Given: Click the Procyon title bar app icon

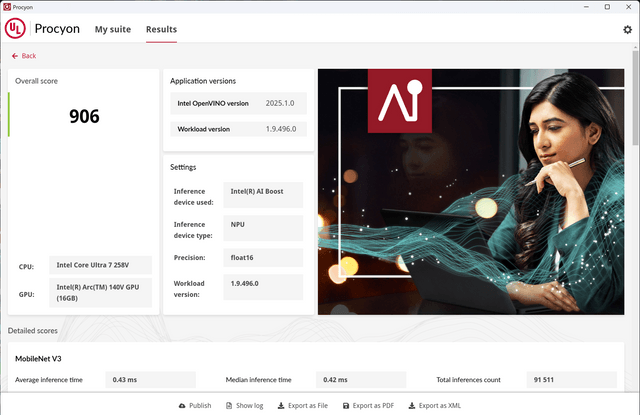Looking at the screenshot, I should [x=7, y=7].
